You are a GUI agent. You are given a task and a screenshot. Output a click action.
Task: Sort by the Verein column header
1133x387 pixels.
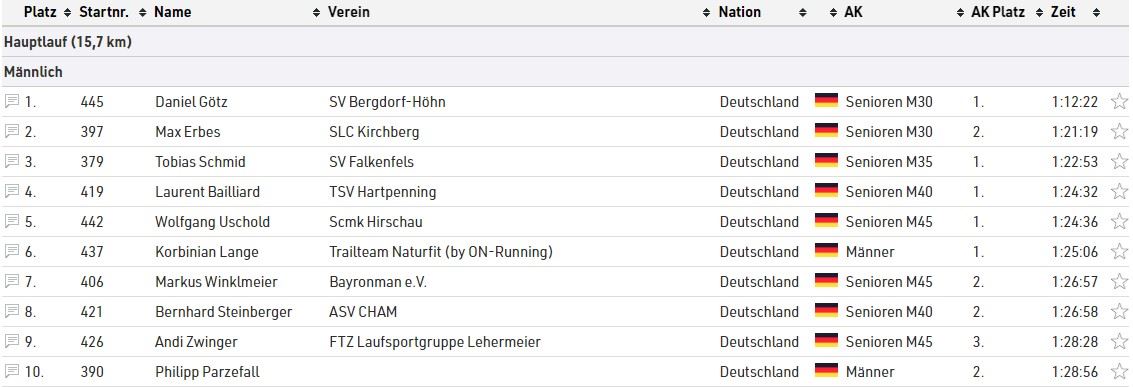click(x=349, y=12)
